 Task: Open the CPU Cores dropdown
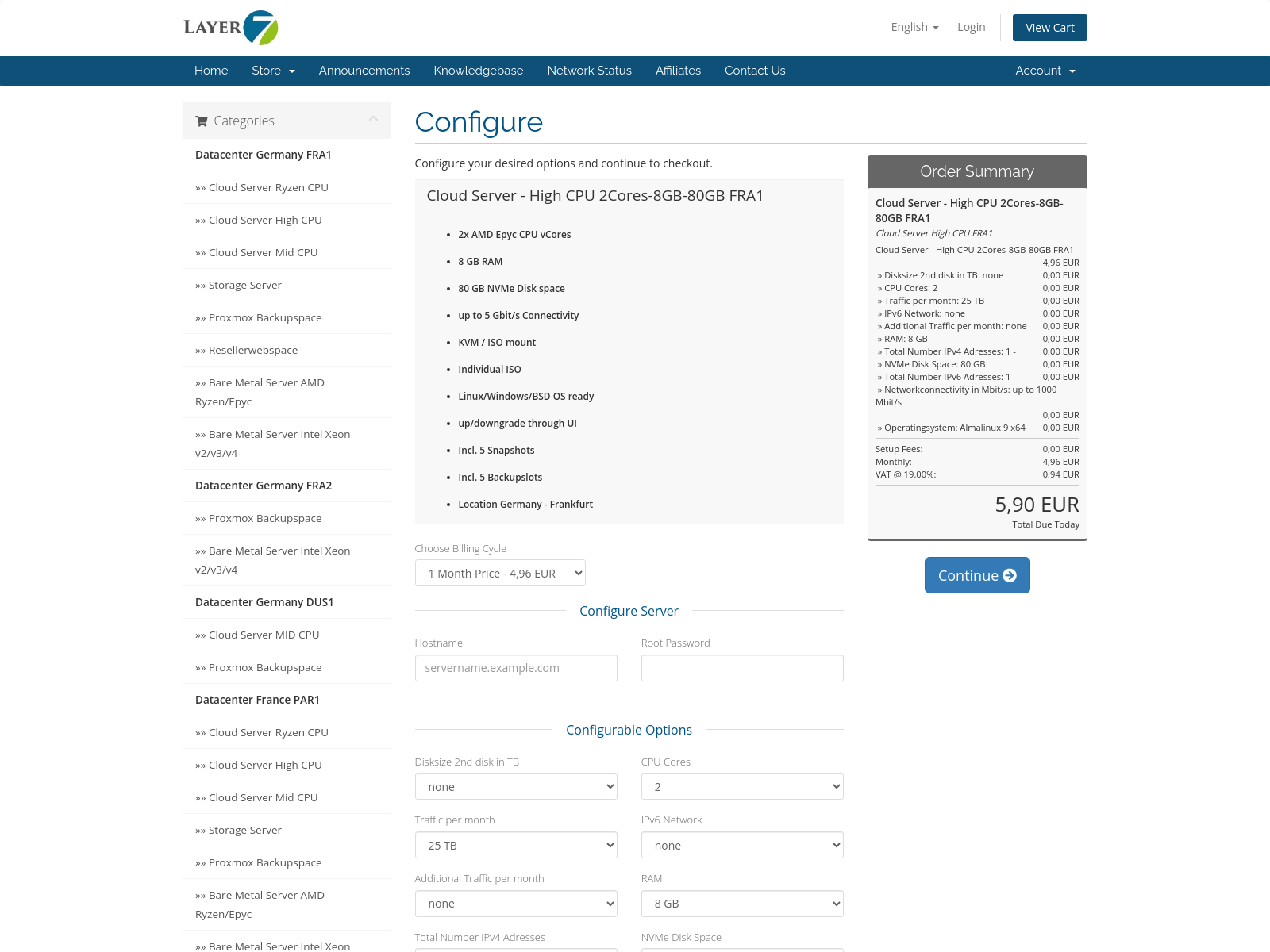tap(742, 786)
